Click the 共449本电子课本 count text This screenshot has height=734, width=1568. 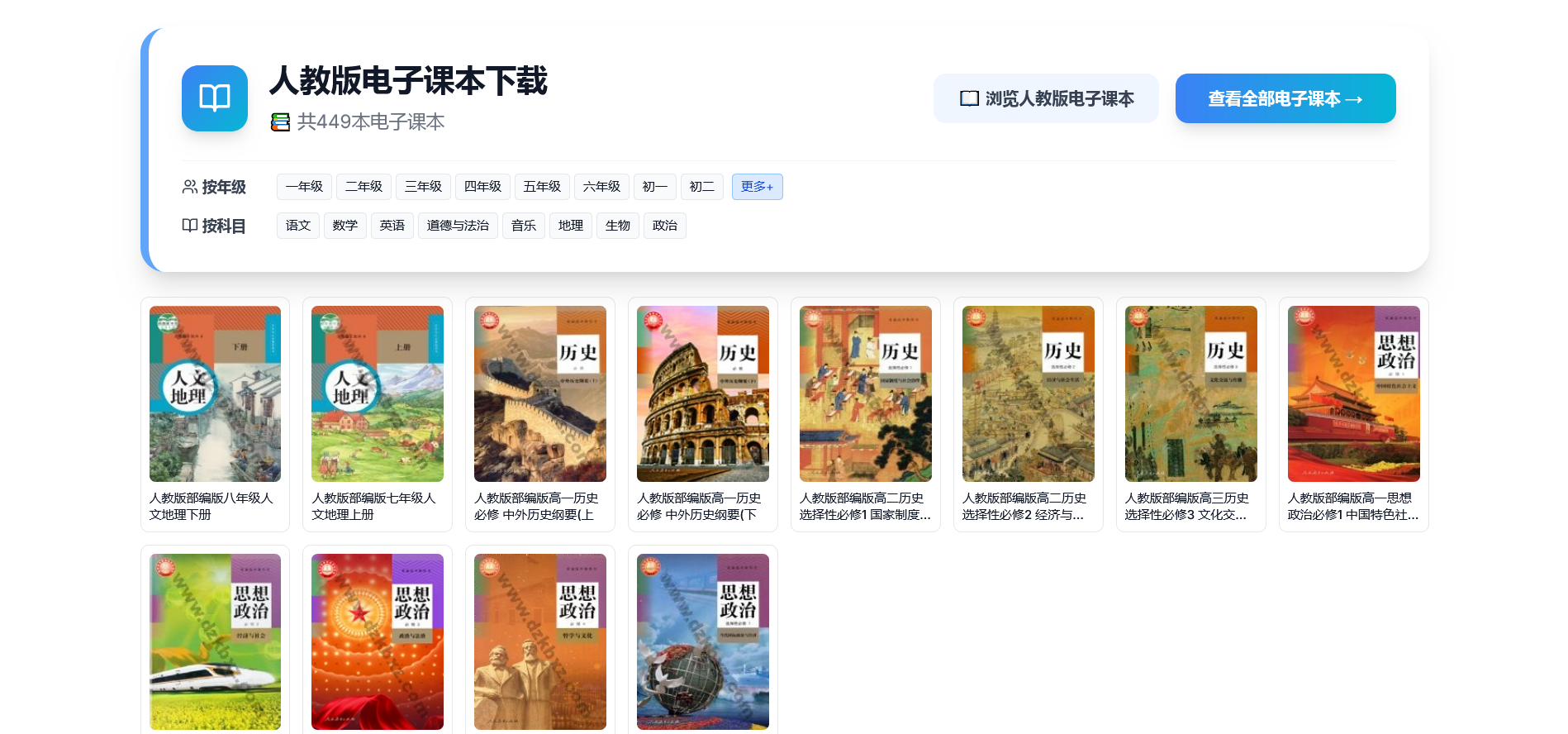(x=371, y=122)
